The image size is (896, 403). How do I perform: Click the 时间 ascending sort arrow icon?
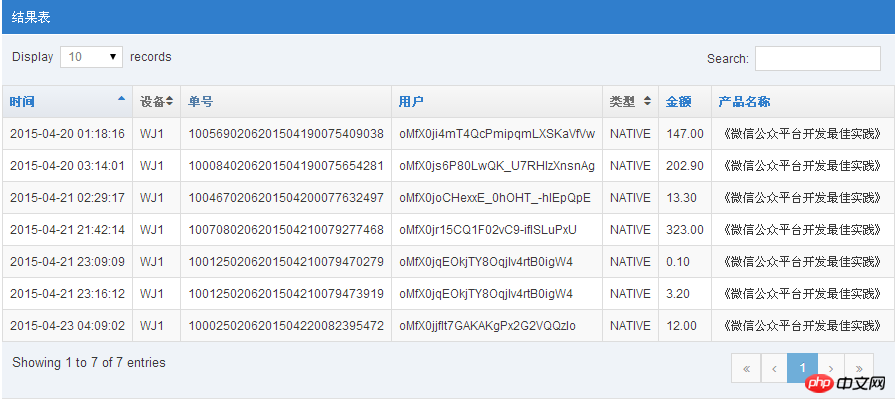[121, 98]
